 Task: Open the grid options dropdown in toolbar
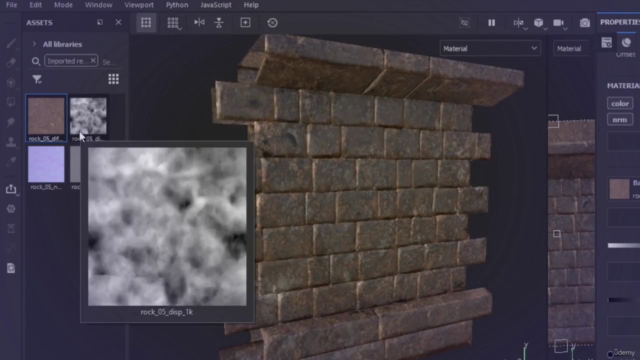pos(173,23)
